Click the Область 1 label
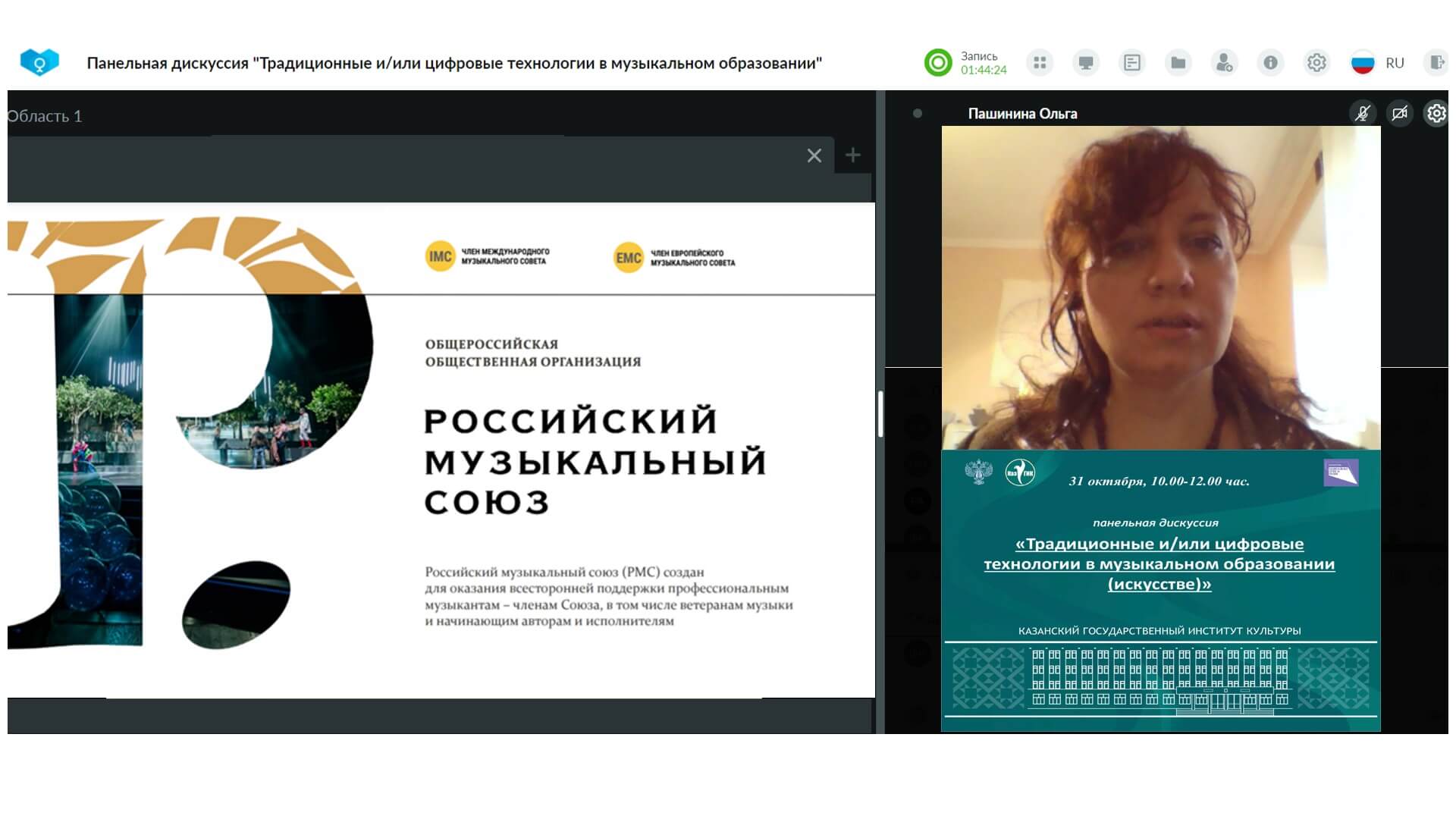1456x819 pixels. (45, 116)
